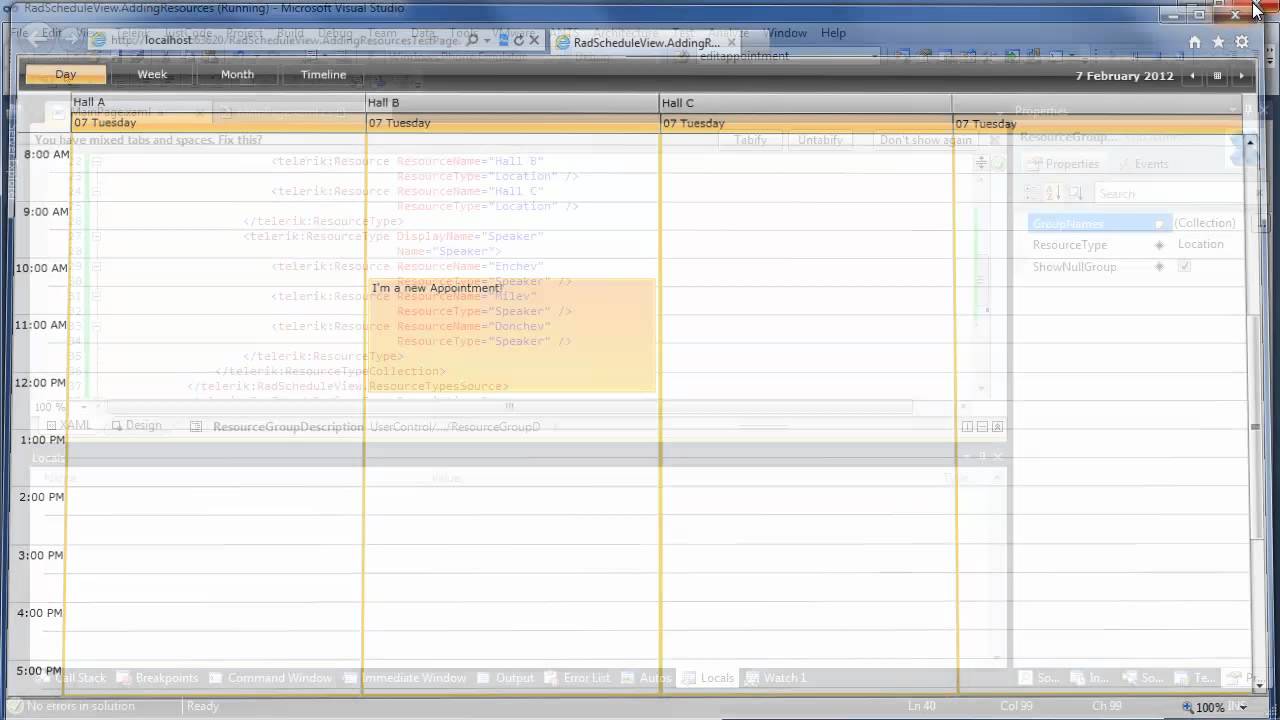This screenshot has height=720, width=1280.
Task: Open Visual Studio Window menu
Action: coord(786,33)
